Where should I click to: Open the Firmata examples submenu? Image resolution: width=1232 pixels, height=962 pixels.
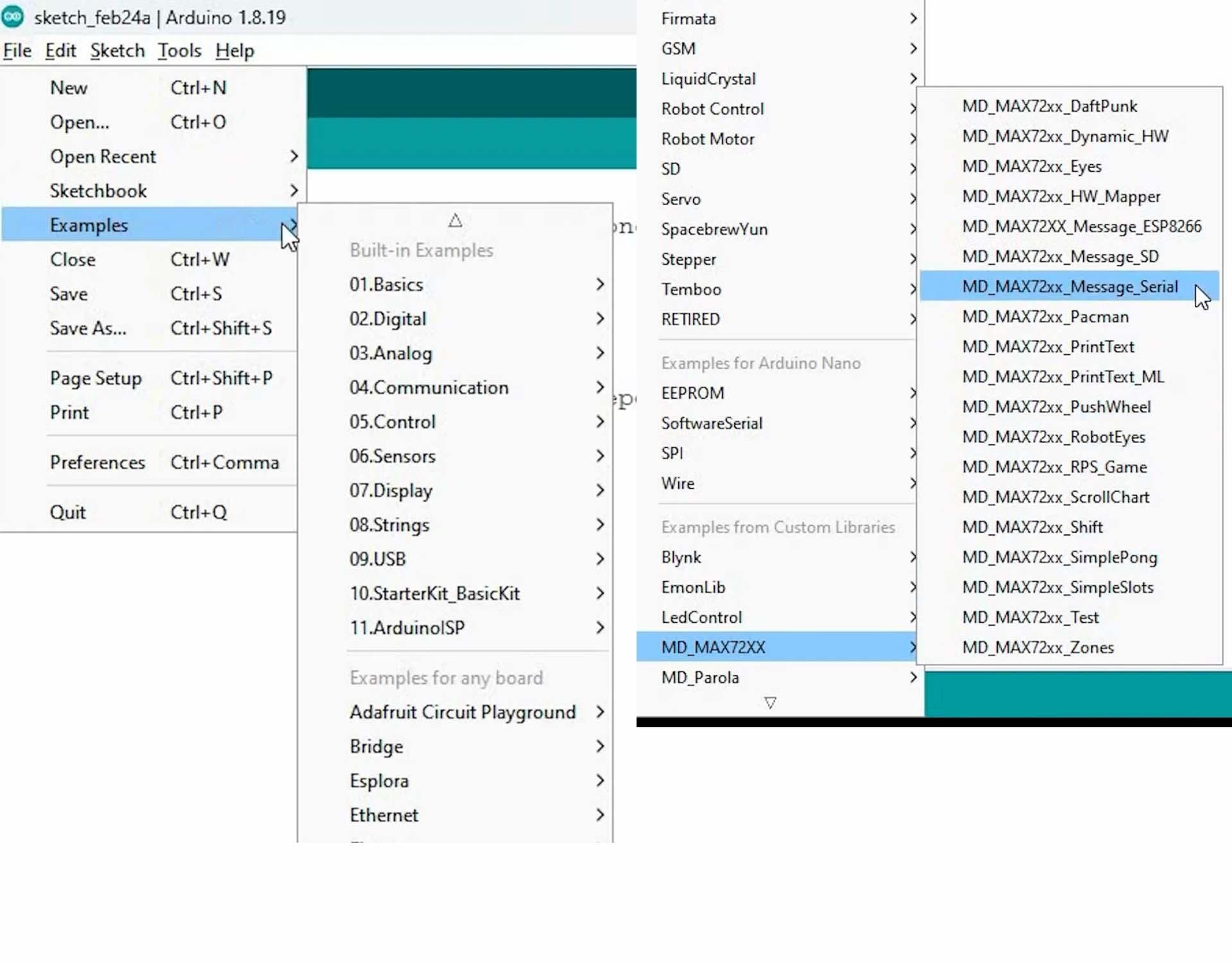click(780, 19)
